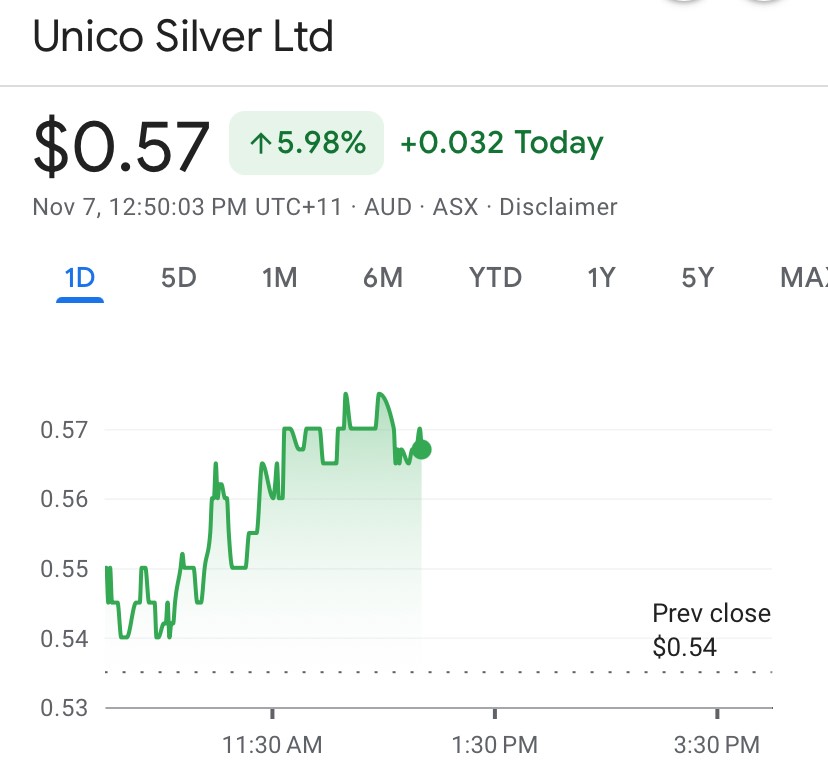
Task: Click the Unico Silver Ltd title
Action: (183, 37)
